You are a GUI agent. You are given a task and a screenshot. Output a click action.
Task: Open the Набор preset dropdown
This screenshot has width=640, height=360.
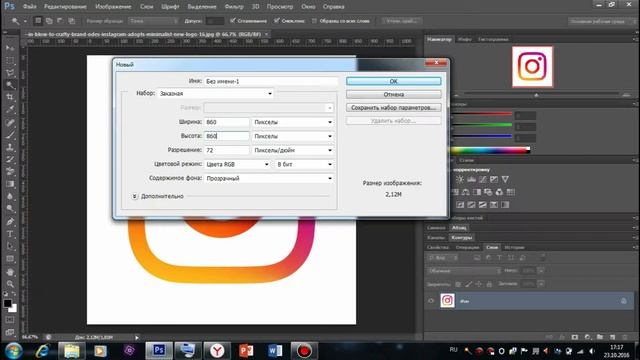click(216, 93)
